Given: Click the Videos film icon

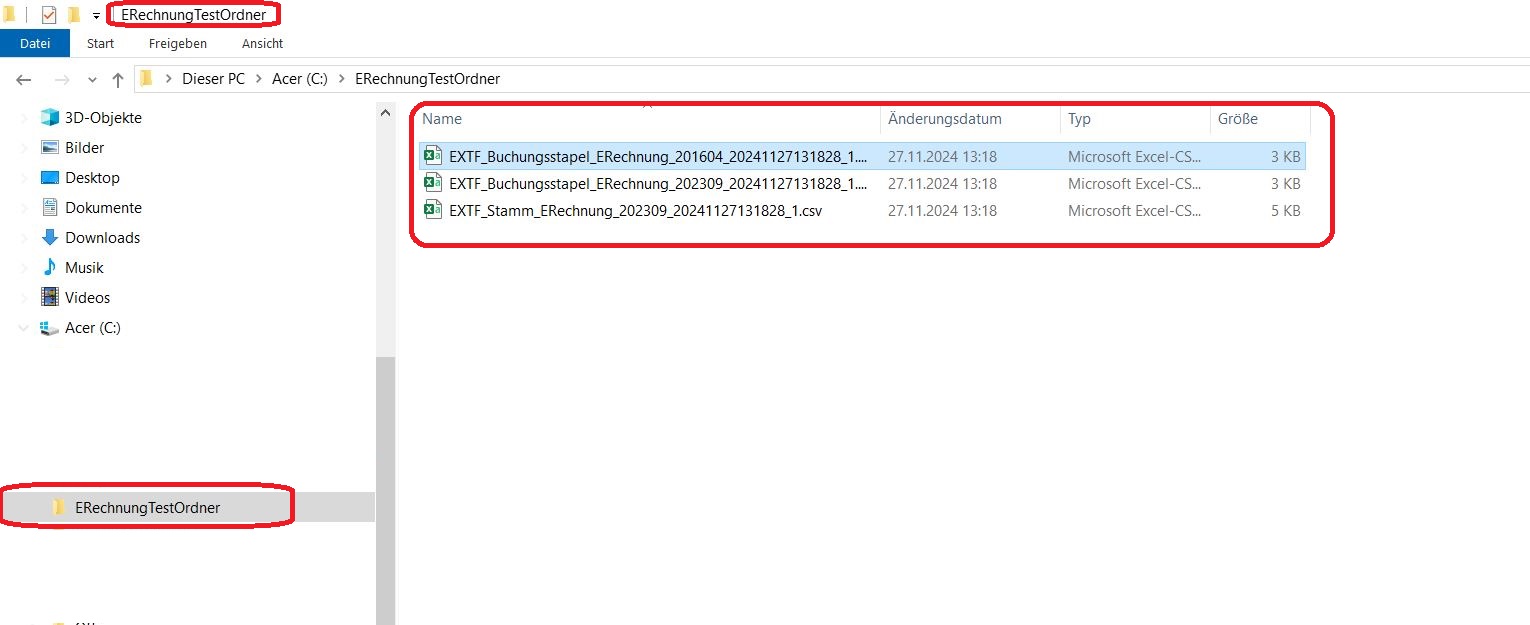Looking at the screenshot, I should 50,298.
